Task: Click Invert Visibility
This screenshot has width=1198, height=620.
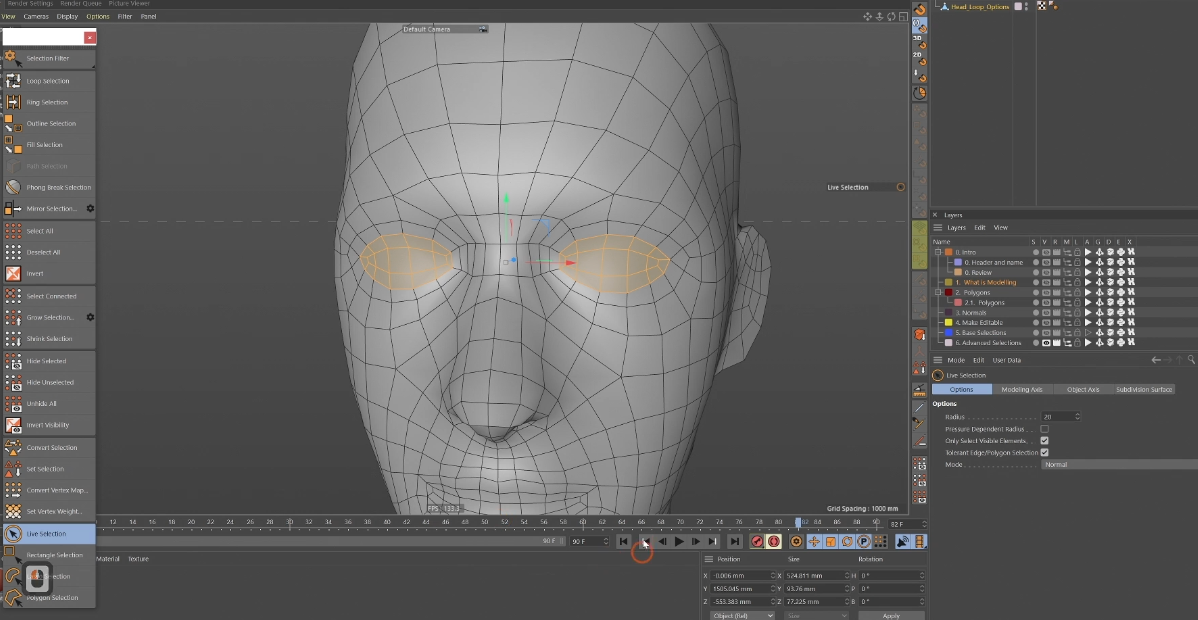Action: (49, 425)
